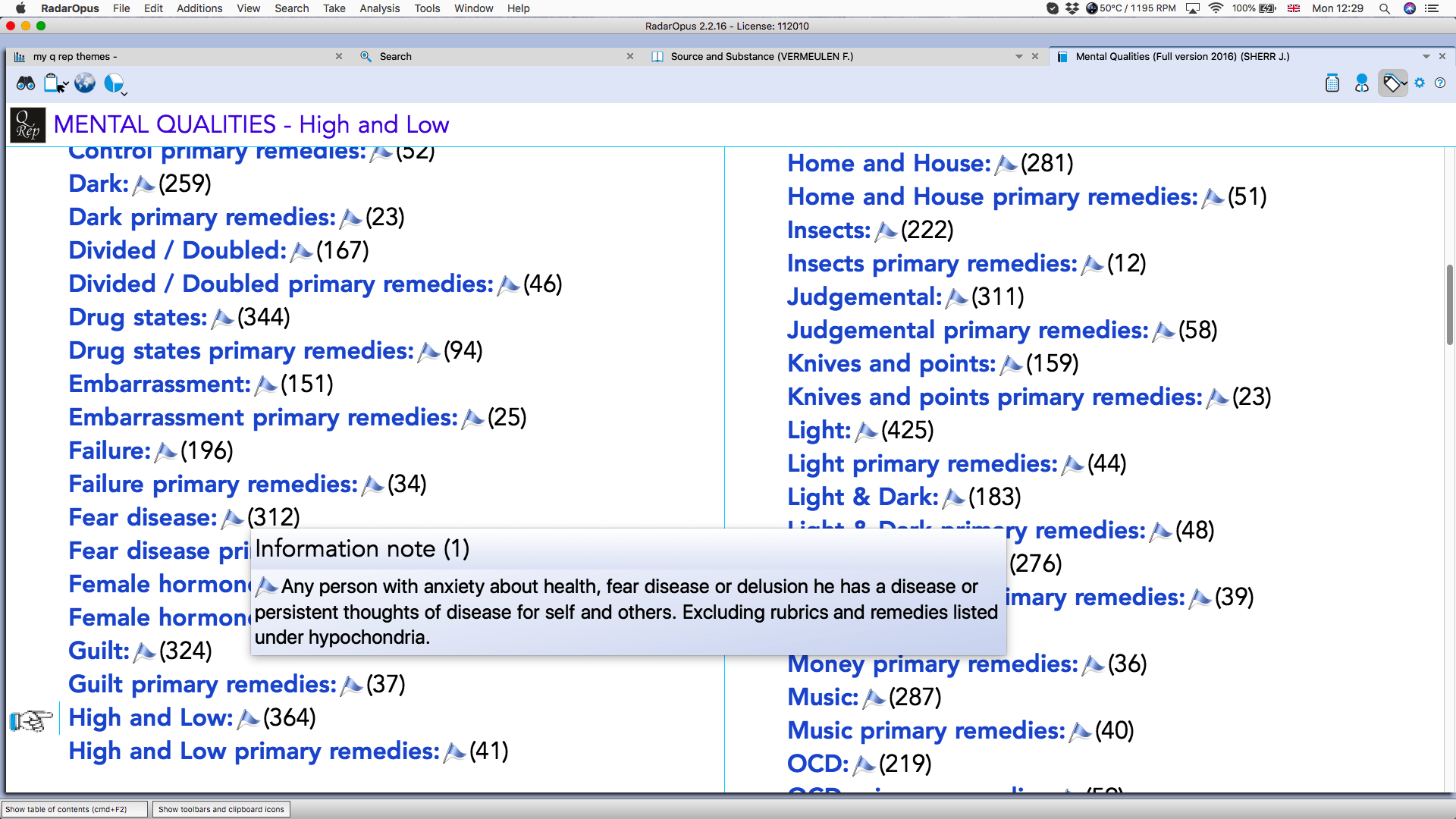Open the 'Dark primary remedies:' link
The image size is (1456, 819).
(x=202, y=218)
